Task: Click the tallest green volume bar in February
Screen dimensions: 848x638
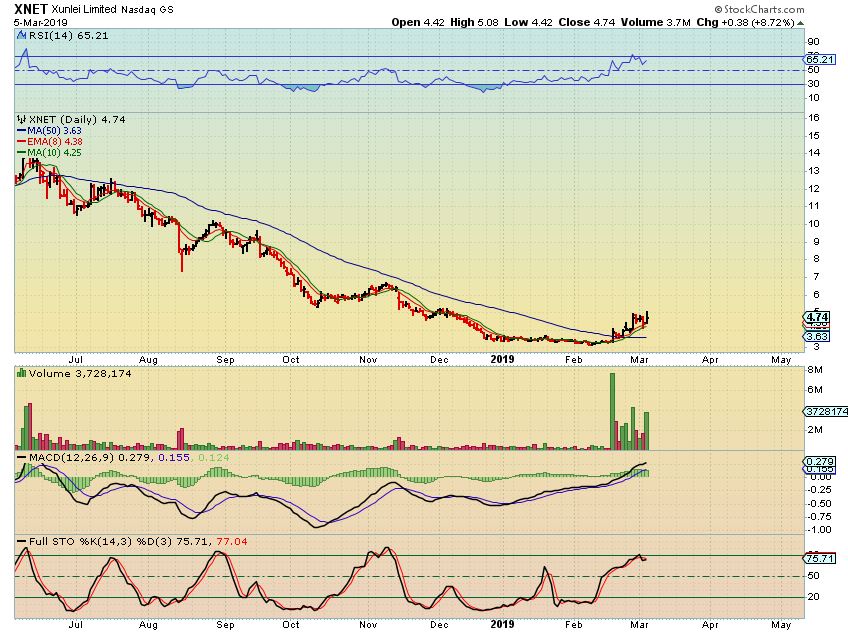Action: [x=612, y=411]
